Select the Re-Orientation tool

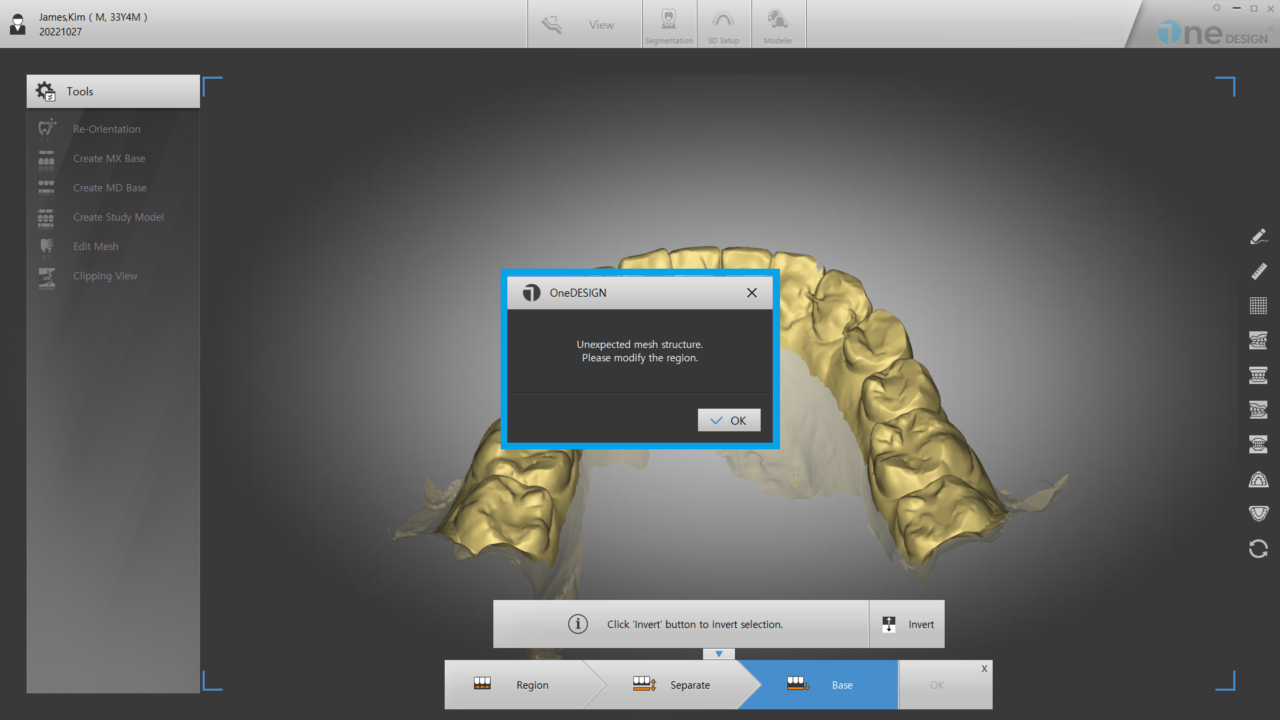pyautogui.click(x=106, y=128)
